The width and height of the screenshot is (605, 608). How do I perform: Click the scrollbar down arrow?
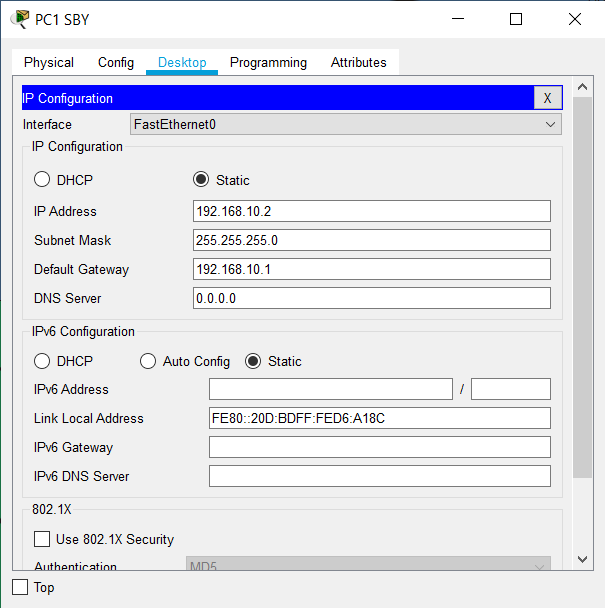point(583,559)
